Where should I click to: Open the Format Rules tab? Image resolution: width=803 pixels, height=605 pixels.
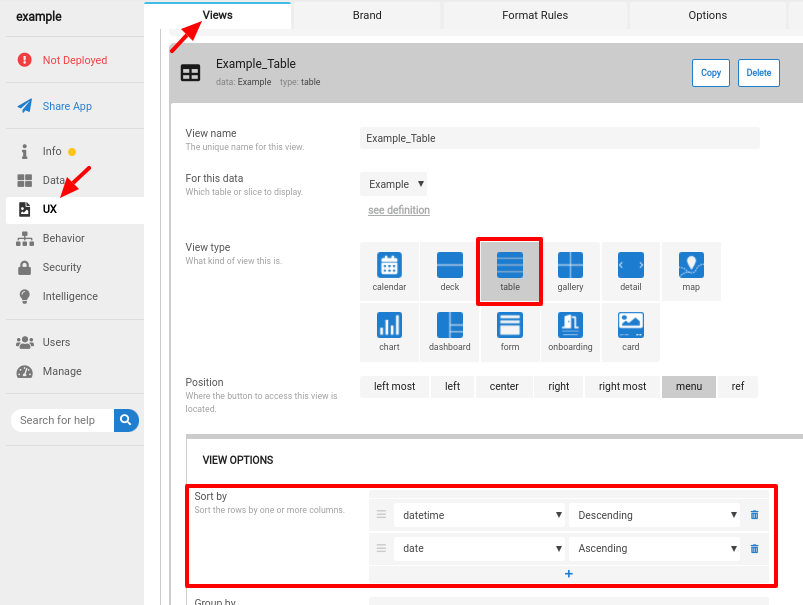coord(535,15)
